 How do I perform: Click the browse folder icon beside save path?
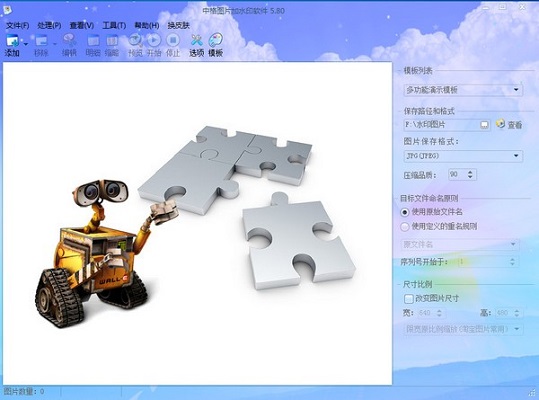coord(484,124)
